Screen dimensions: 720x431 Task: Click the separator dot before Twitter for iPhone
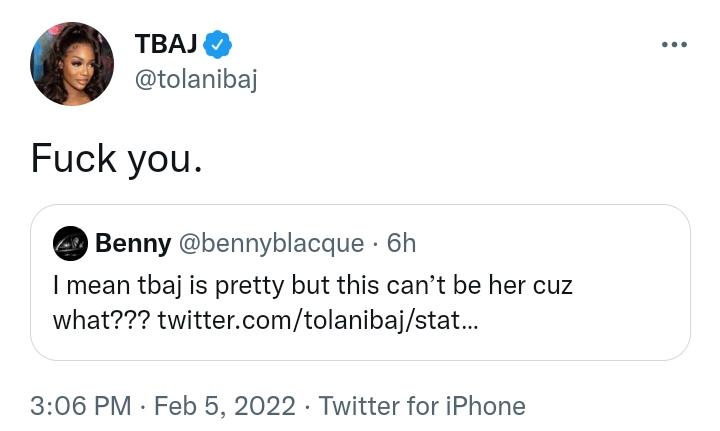point(307,406)
